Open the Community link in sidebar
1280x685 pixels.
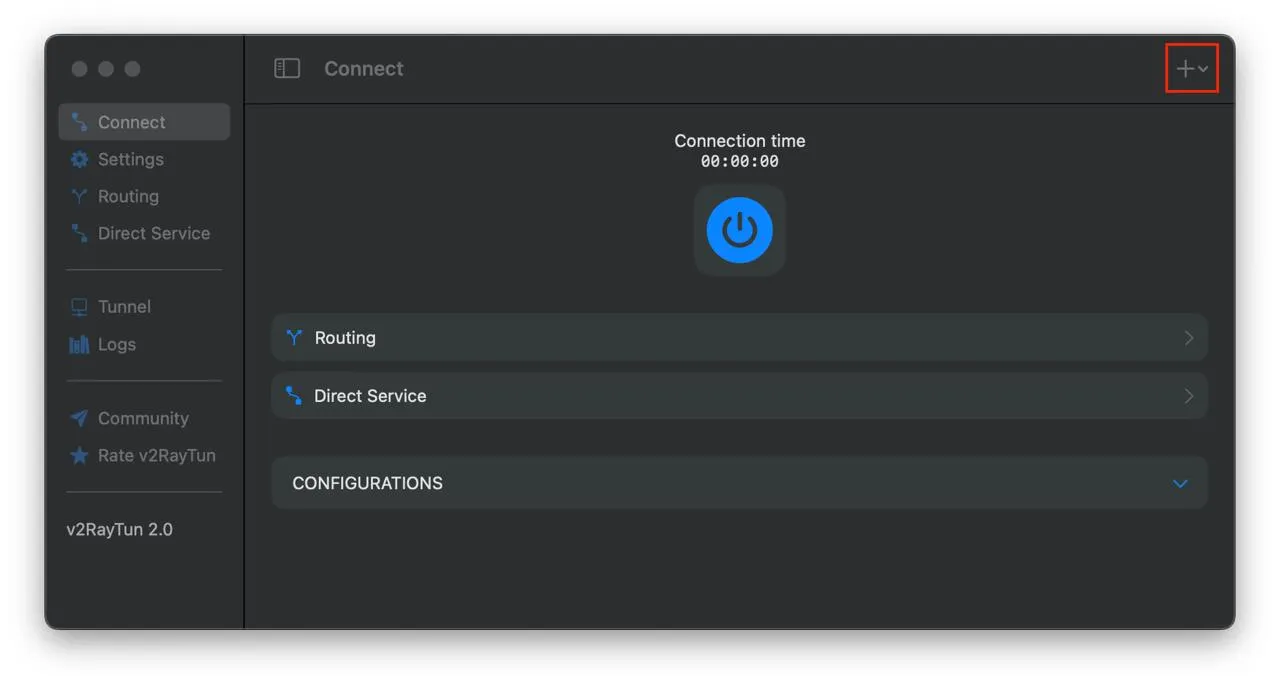[143, 418]
